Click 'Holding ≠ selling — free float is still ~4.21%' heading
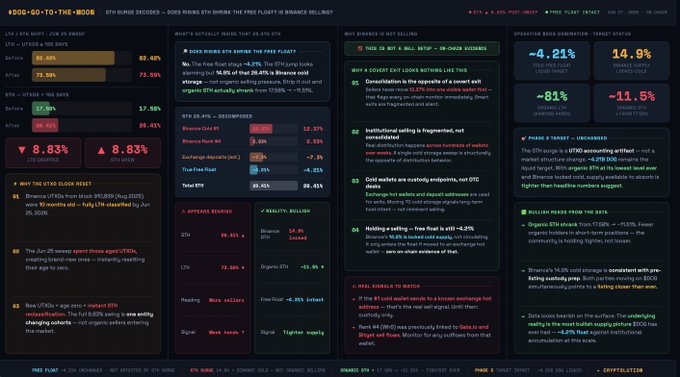The image size is (680, 377). 419,229
